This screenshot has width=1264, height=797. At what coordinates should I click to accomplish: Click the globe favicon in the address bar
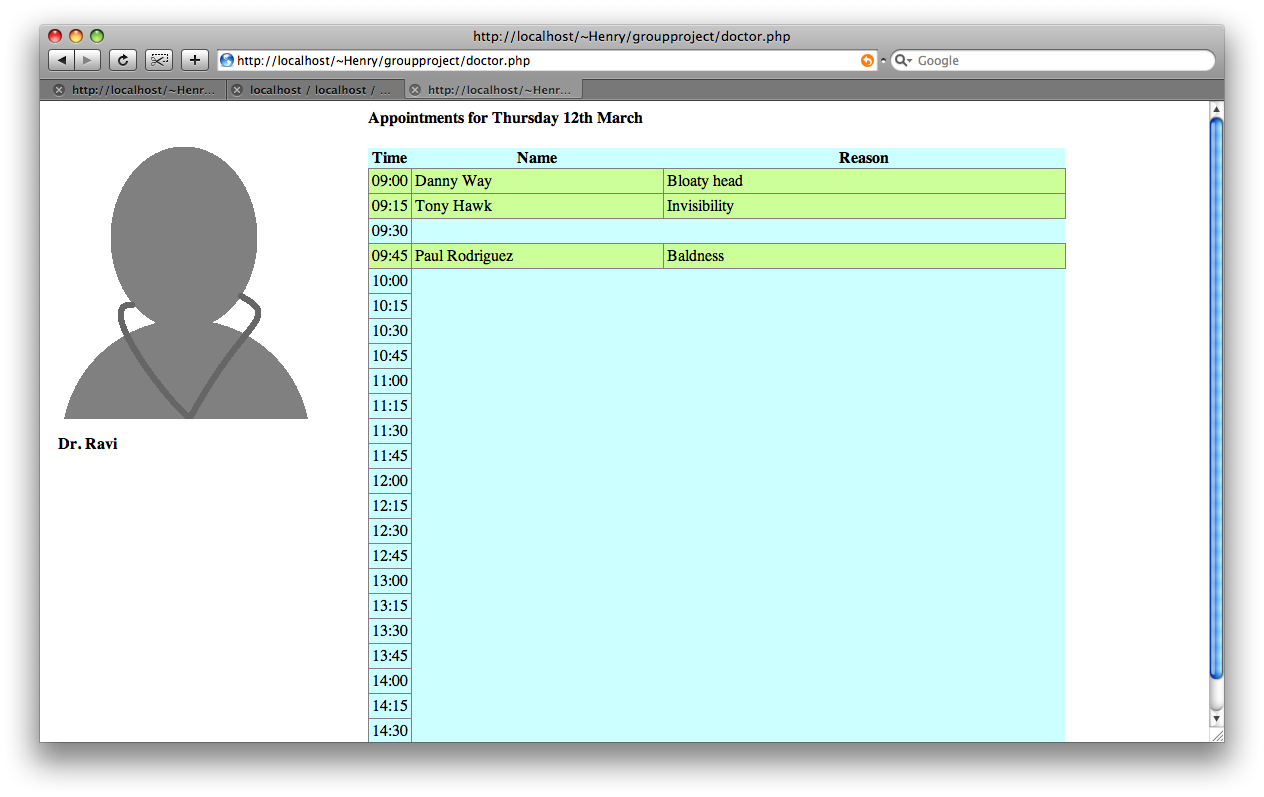(226, 60)
